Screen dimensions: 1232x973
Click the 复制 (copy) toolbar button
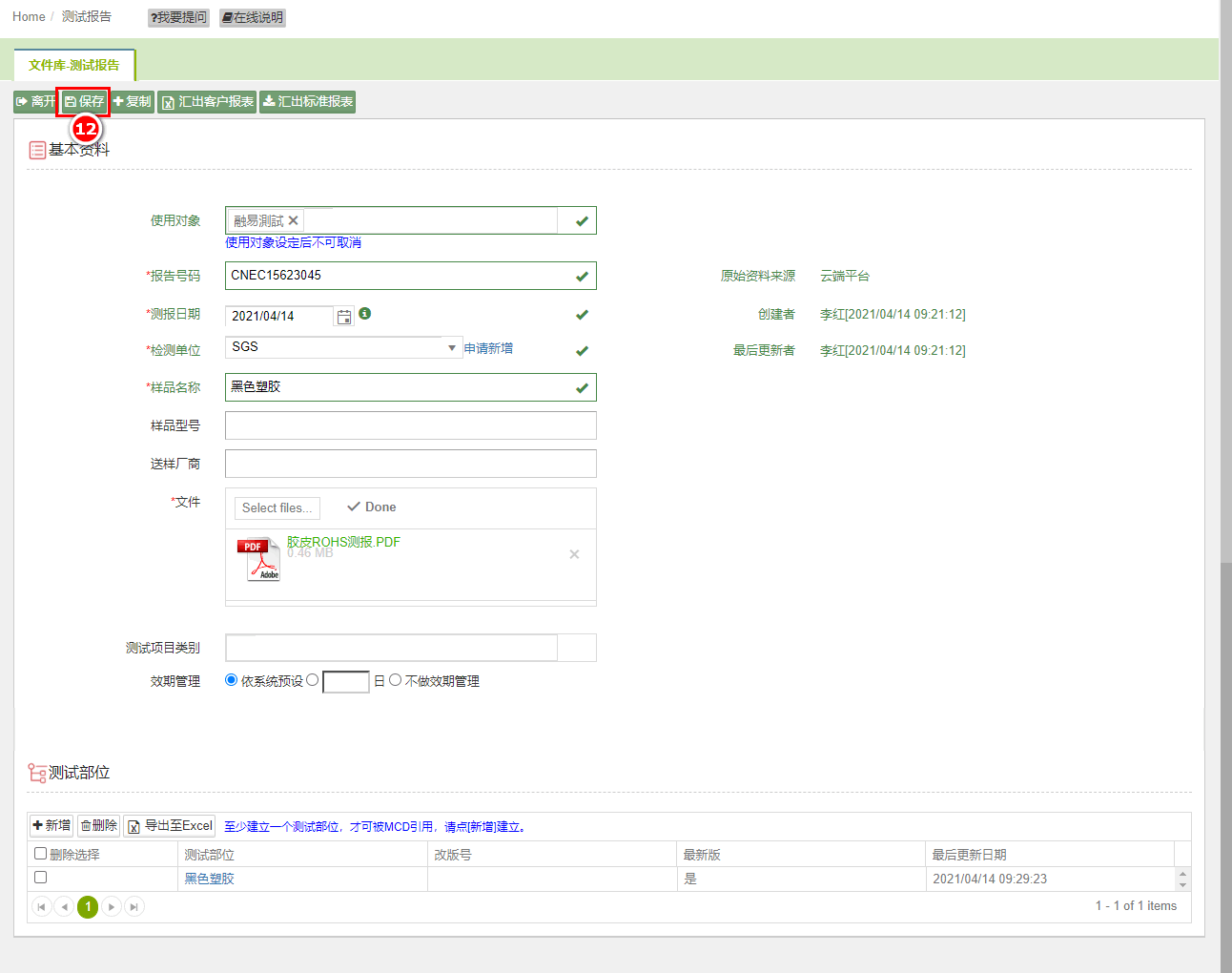pos(132,102)
